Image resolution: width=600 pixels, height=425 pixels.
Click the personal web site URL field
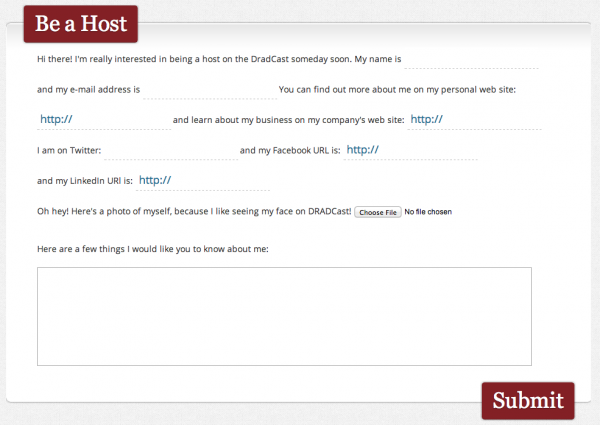pyautogui.click(x=104, y=120)
